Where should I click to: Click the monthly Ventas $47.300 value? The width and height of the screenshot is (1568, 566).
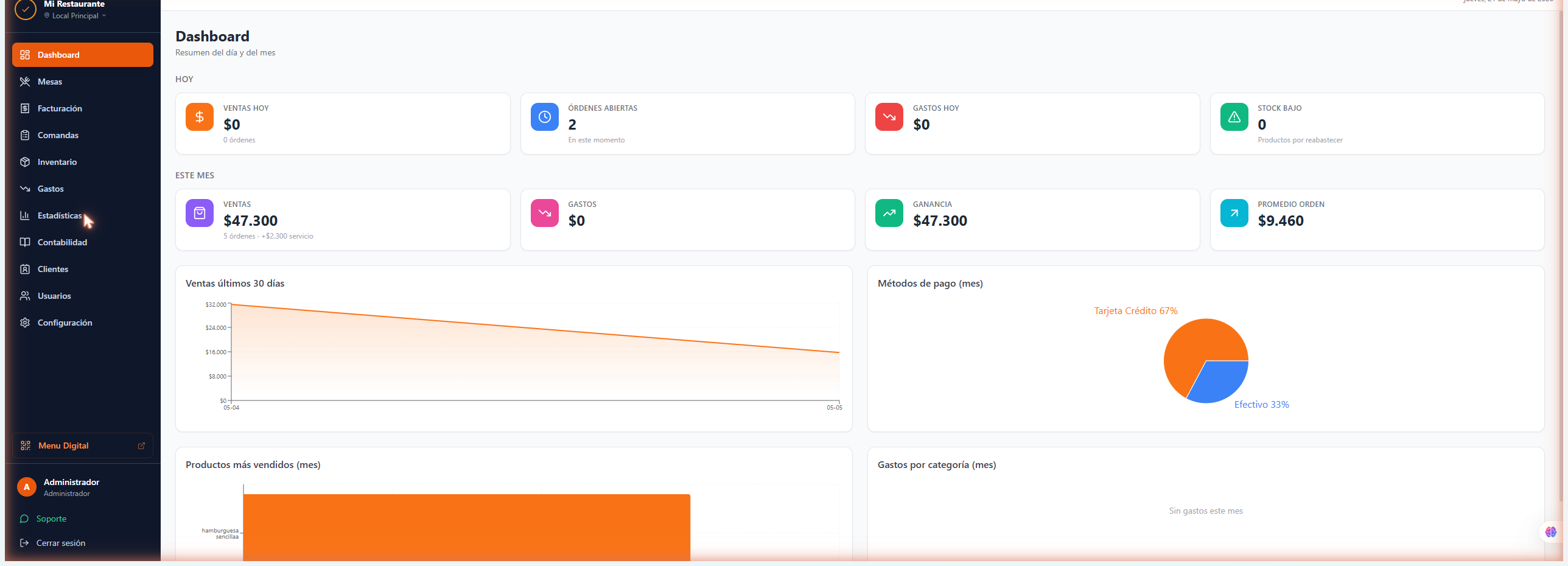251,221
